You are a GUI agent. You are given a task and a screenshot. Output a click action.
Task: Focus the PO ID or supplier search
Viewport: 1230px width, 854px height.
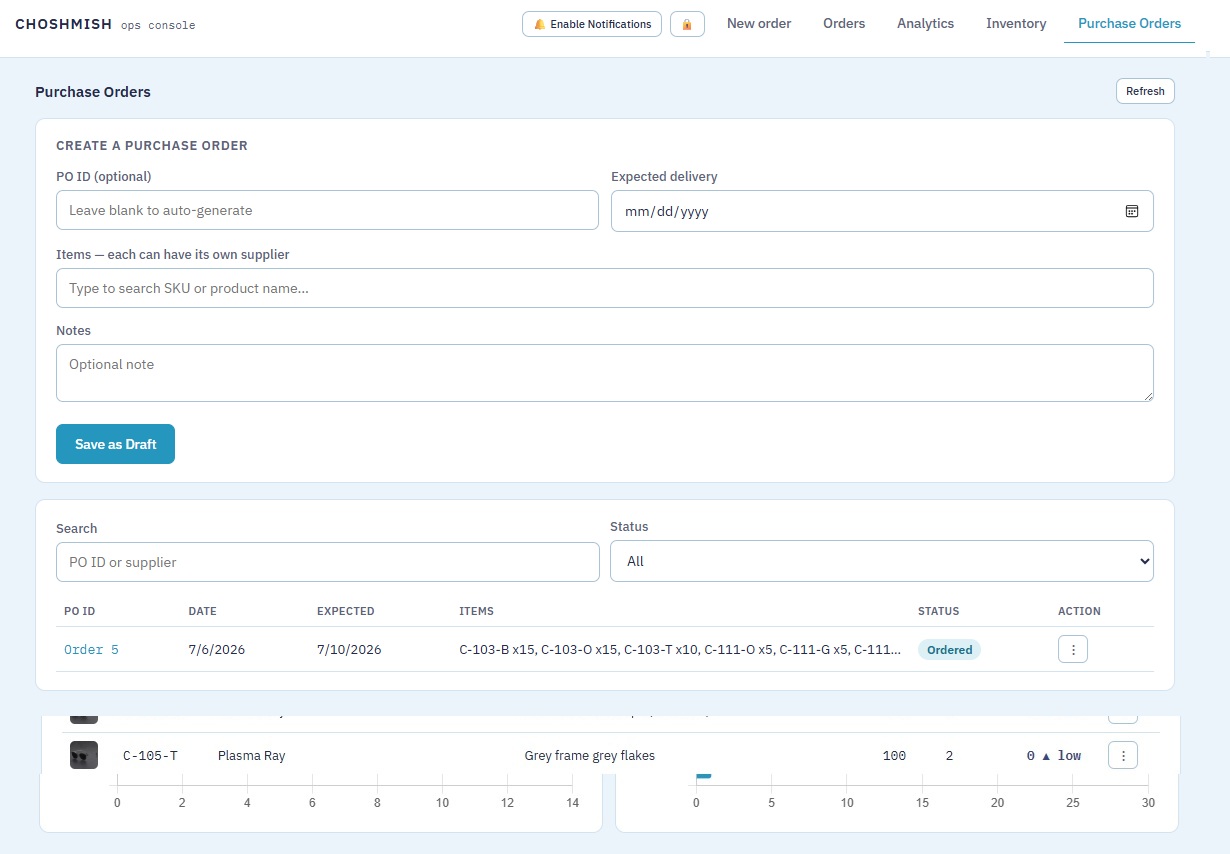[328, 562]
